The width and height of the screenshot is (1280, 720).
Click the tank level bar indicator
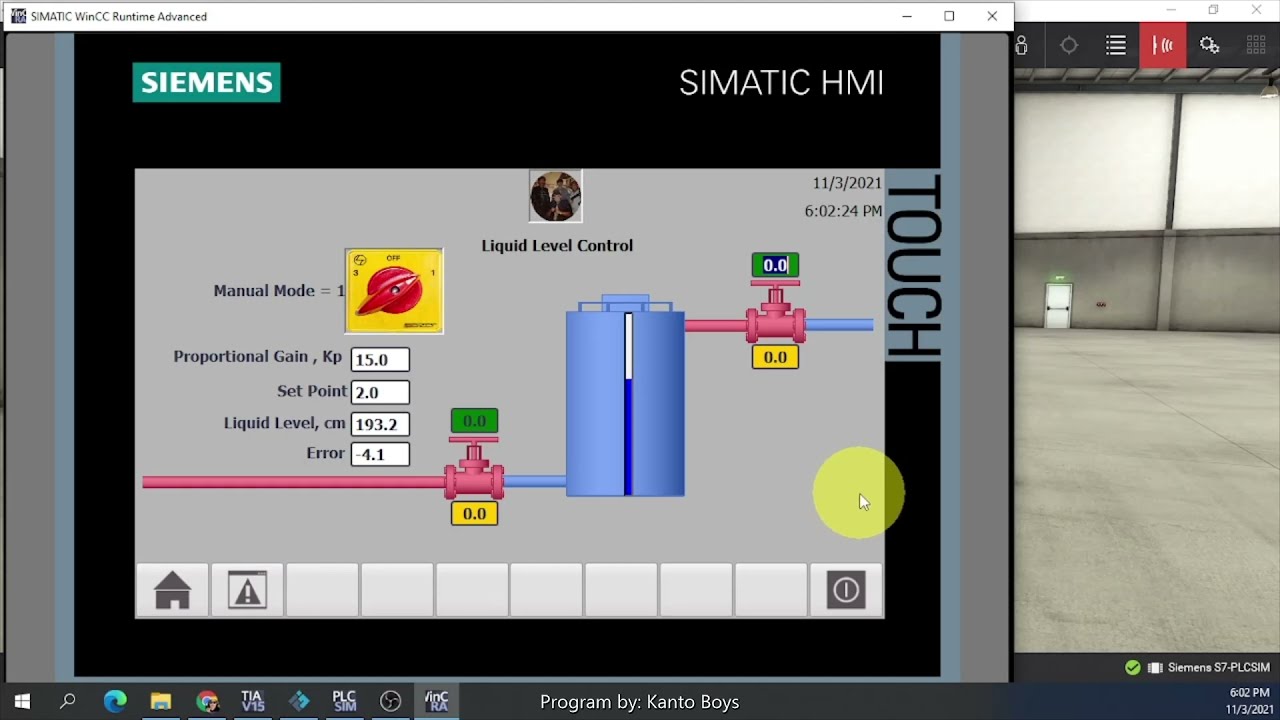pyautogui.click(x=628, y=404)
